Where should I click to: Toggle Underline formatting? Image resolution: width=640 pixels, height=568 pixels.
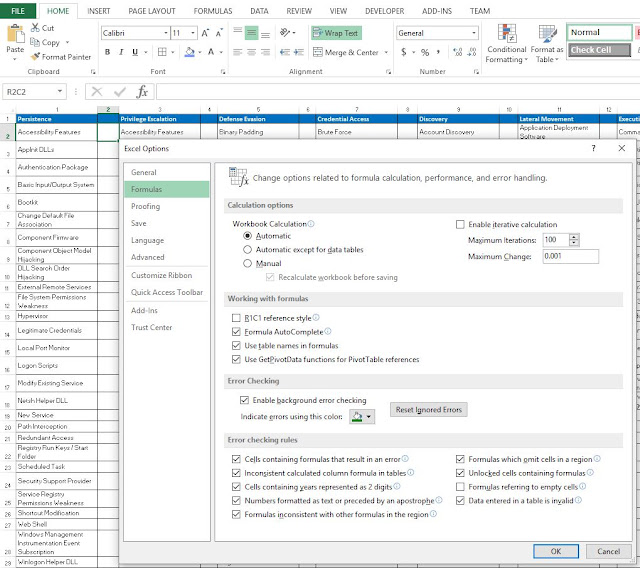(x=135, y=52)
